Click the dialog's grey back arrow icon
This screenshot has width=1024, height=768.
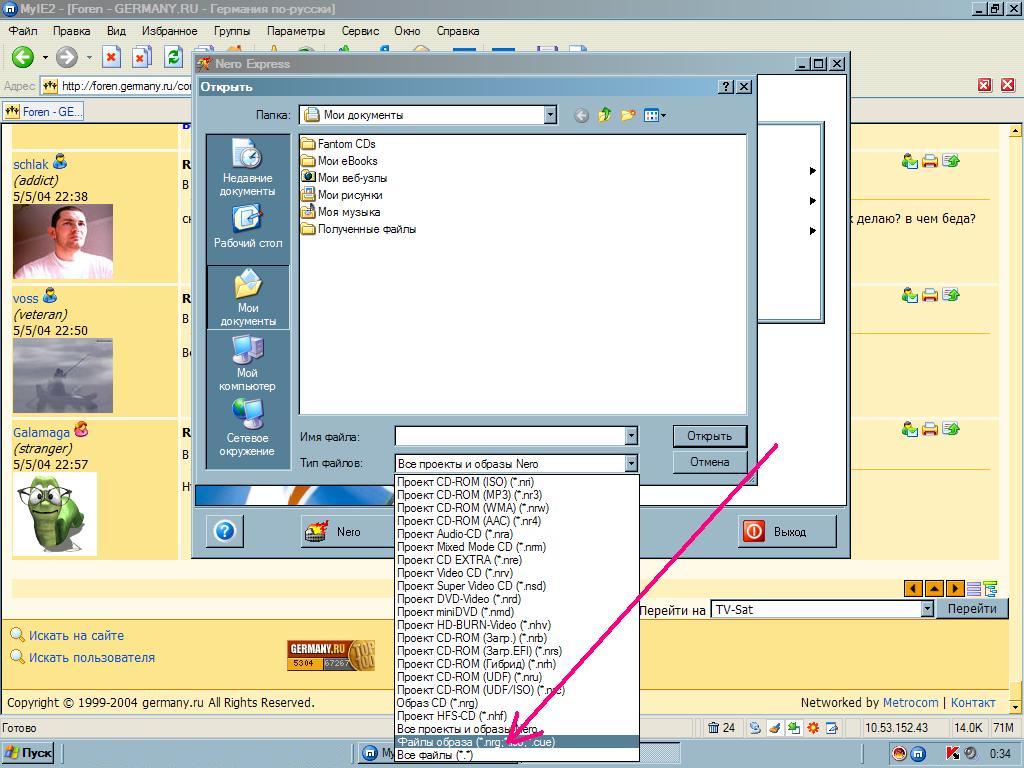pyautogui.click(x=581, y=116)
